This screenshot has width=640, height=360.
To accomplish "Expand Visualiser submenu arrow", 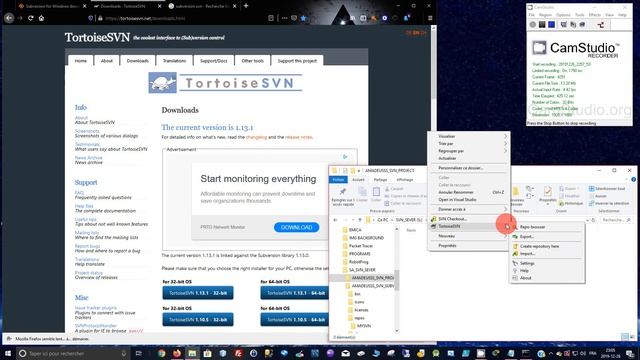I will [x=505, y=136].
